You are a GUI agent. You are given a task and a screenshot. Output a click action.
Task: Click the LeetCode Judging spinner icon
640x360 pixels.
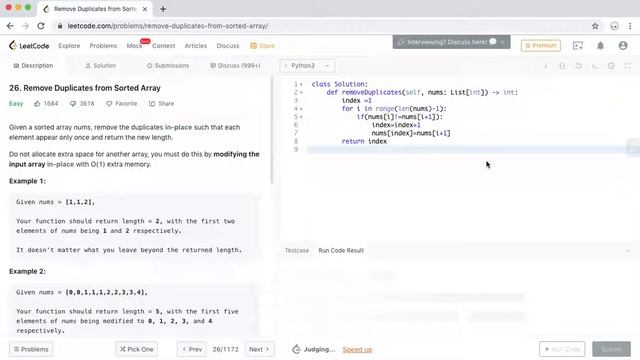click(x=296, y=349)
